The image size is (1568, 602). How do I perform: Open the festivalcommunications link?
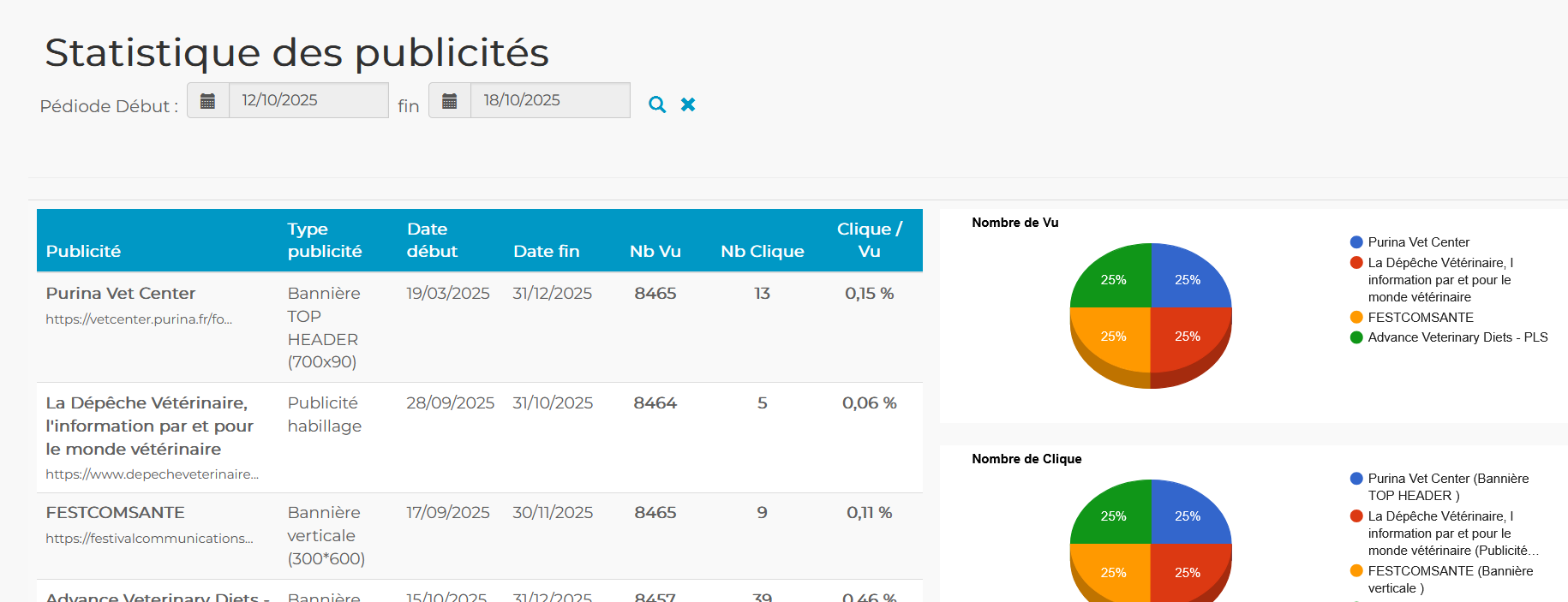pyautogui.click(x=149, y=539)
